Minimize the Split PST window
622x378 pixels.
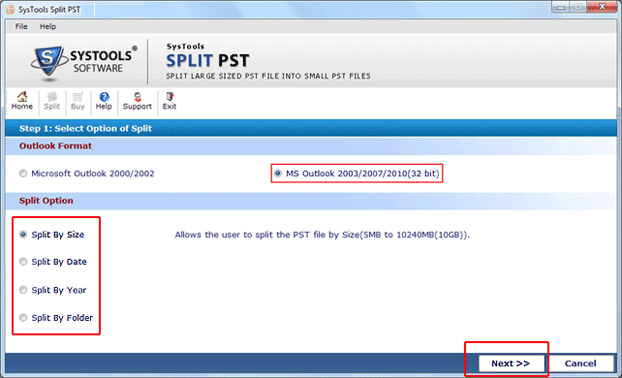point(561,8)
